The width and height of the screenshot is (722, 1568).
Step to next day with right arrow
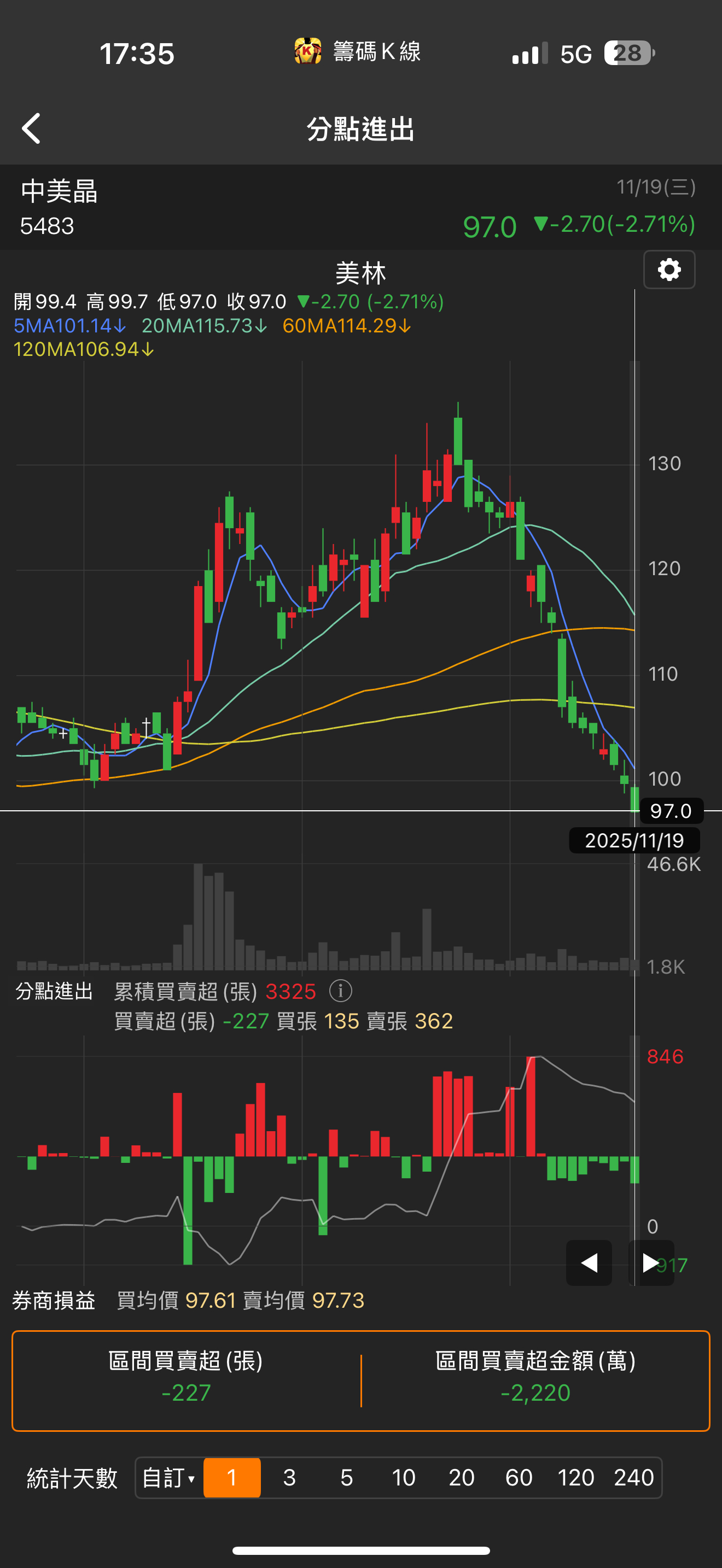(x=651, y=1263)
